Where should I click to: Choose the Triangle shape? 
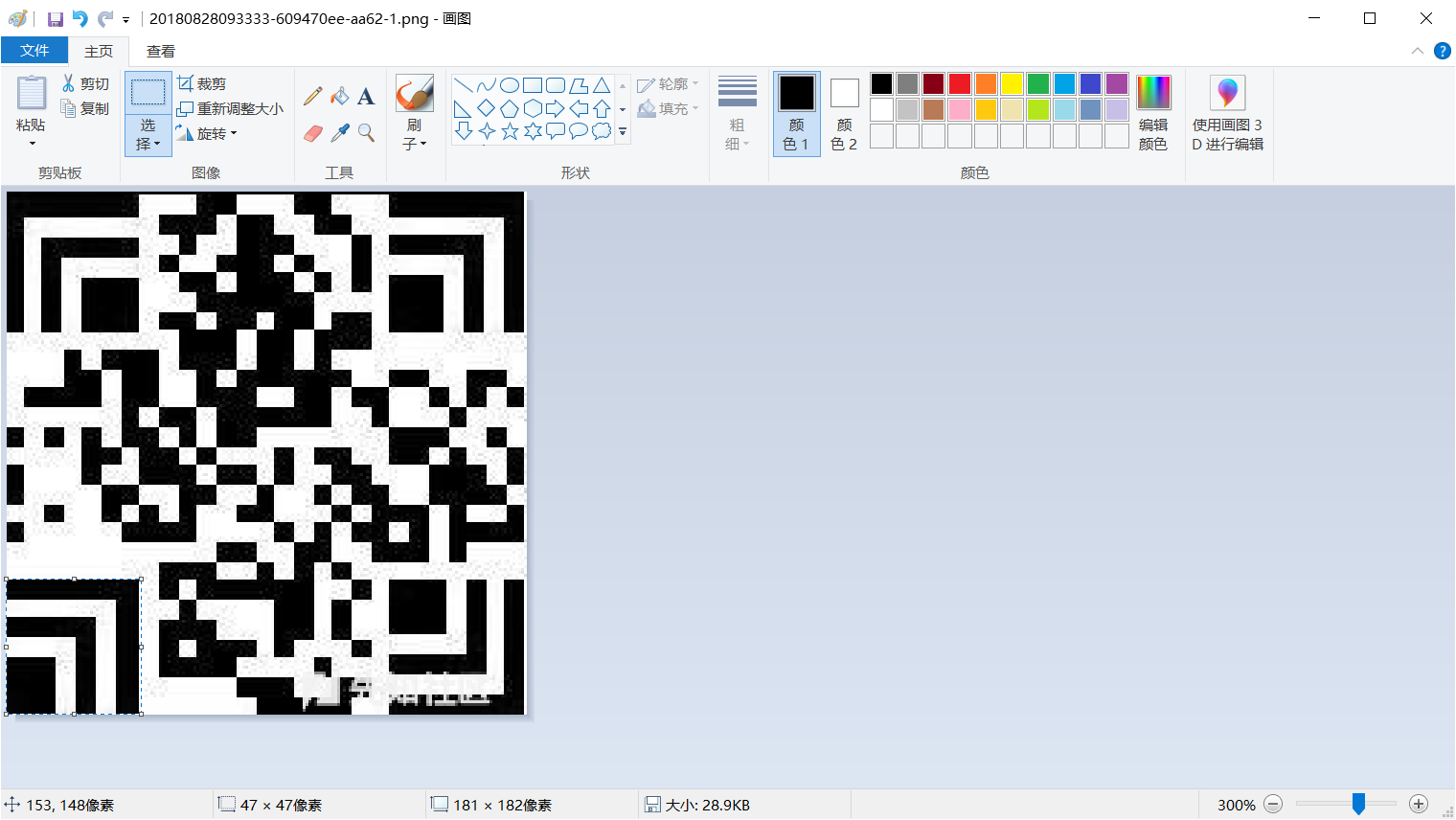[602, 85]
